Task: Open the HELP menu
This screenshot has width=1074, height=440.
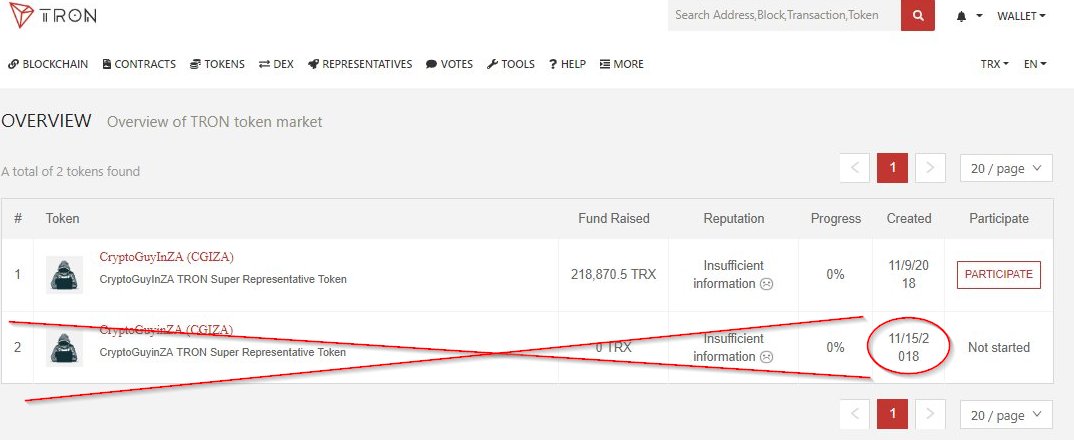Action: pyautogui.click(x=567, y=64)
